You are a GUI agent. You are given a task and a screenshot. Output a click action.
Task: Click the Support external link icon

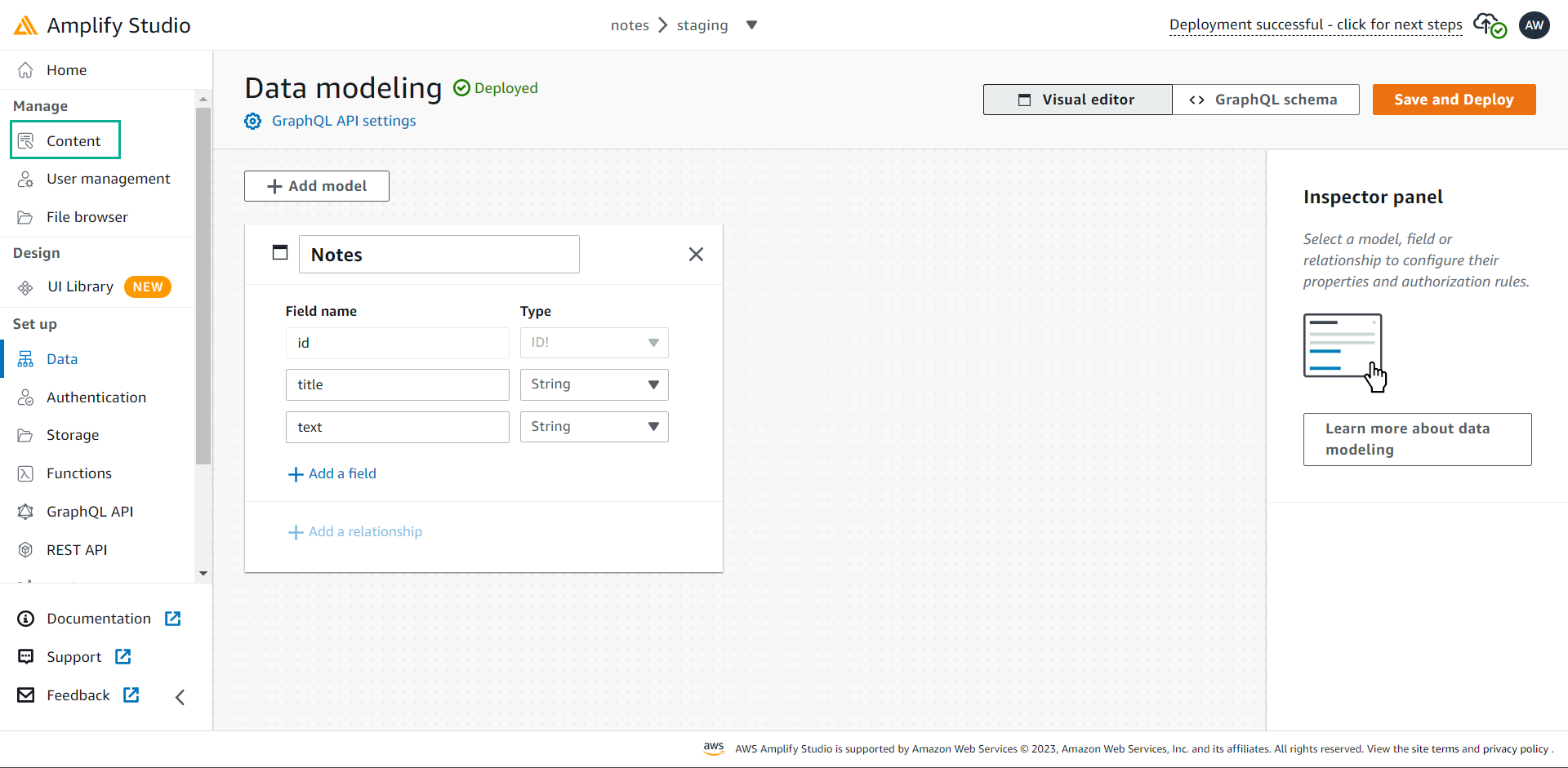[123, 657]
